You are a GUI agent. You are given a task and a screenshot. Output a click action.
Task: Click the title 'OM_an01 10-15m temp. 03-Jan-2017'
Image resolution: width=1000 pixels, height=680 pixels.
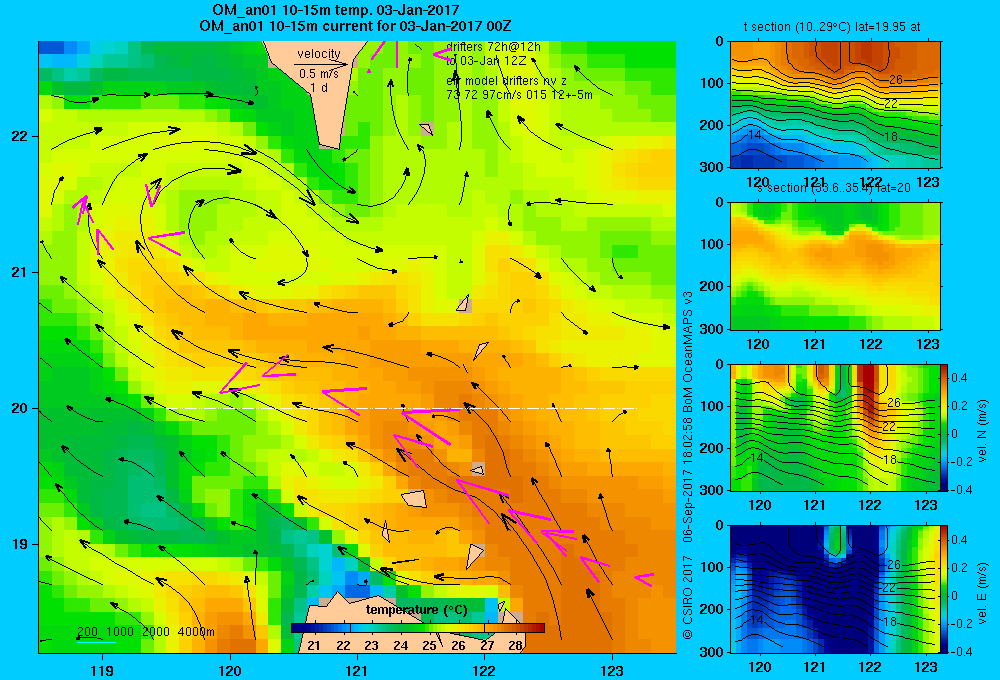335,10
